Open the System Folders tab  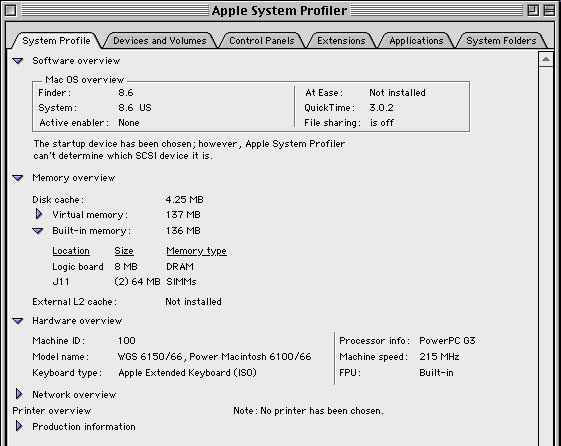501,41
